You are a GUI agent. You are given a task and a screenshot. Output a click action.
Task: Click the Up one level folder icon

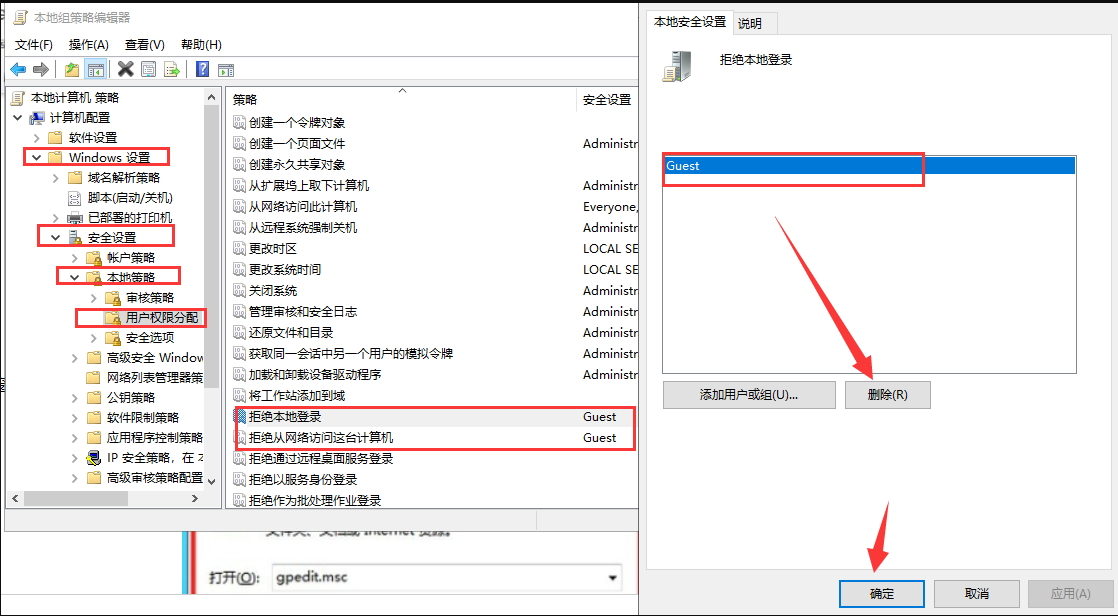(73, 68)
